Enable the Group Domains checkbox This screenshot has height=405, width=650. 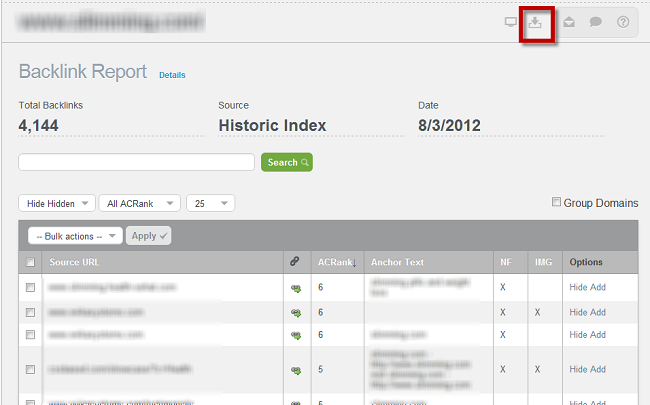point(557,203)
